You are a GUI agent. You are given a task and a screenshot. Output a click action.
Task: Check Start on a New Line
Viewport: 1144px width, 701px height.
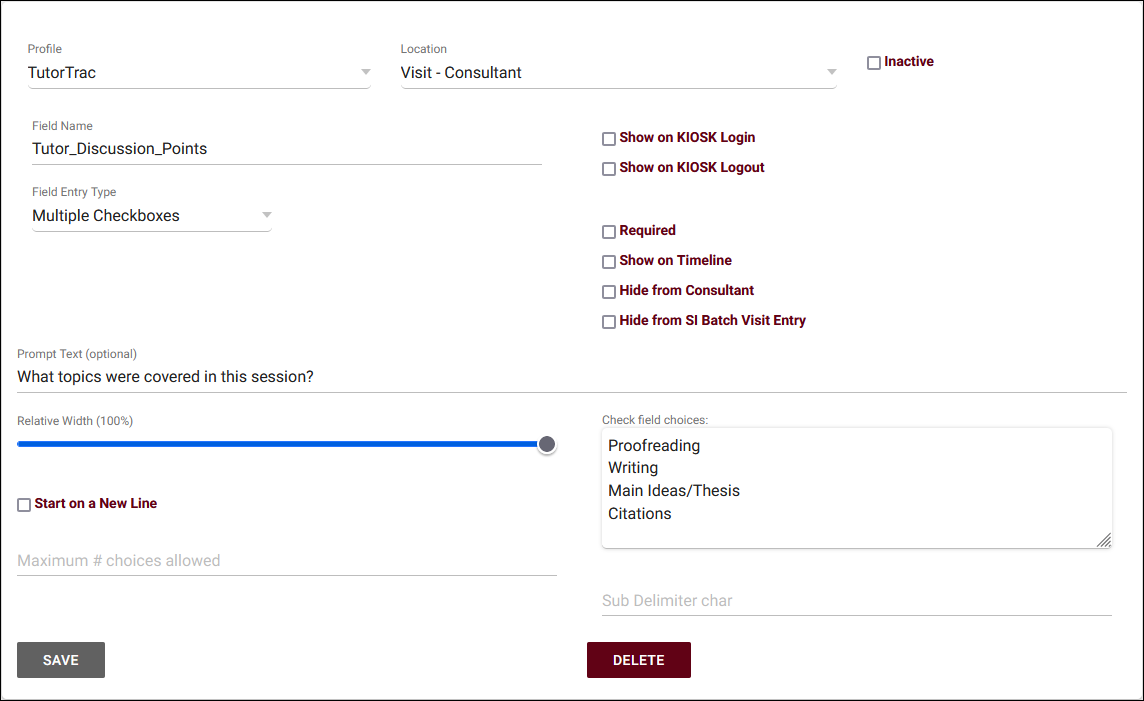pos(24,505)
